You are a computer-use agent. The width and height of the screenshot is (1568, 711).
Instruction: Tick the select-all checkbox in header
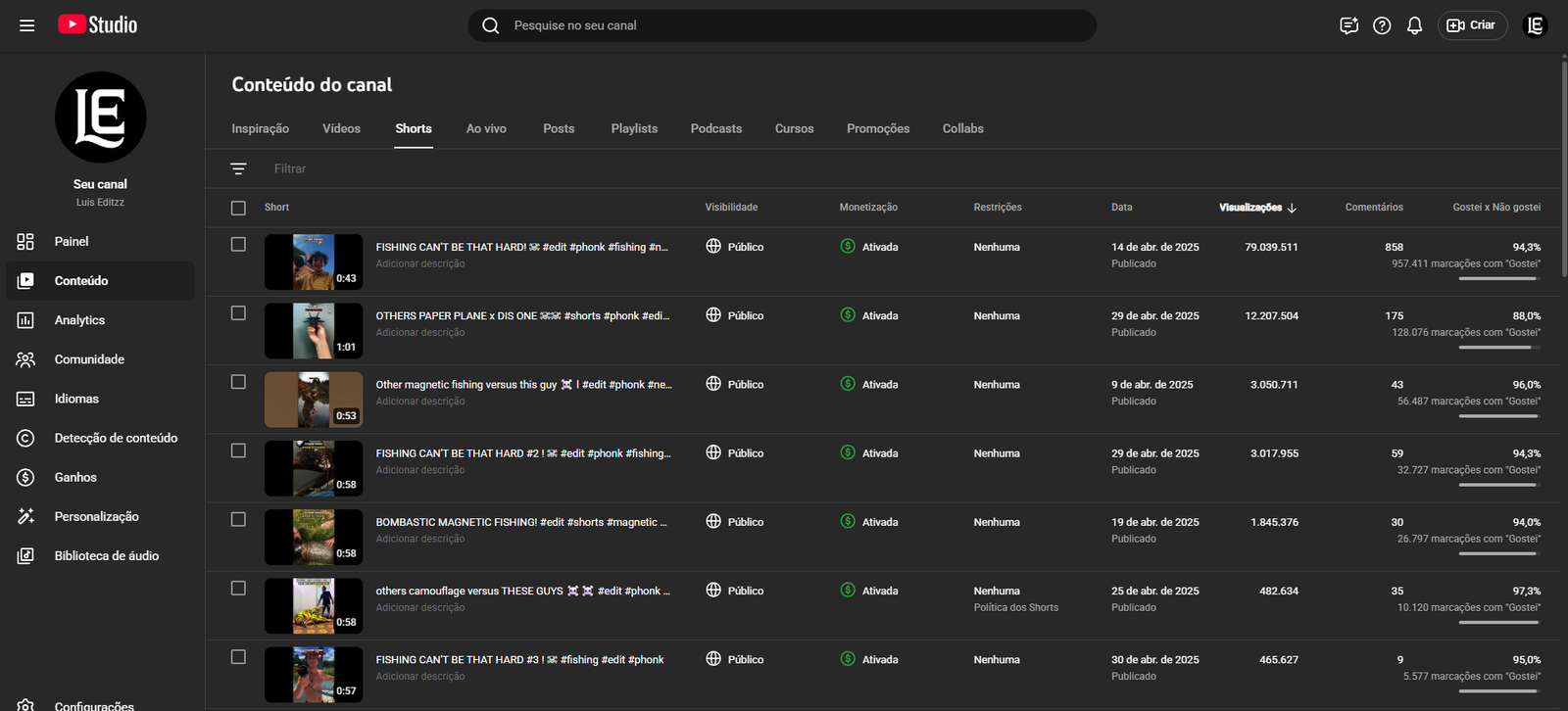pos(238,208)
